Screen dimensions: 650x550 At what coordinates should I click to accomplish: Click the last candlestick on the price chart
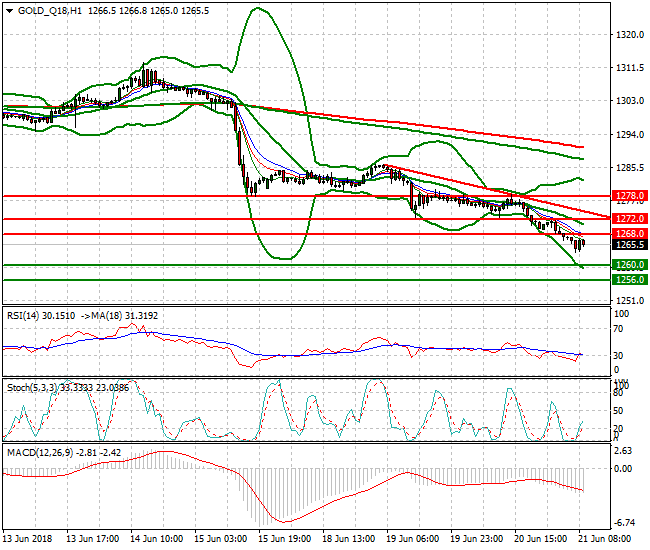tap(582, 243)
